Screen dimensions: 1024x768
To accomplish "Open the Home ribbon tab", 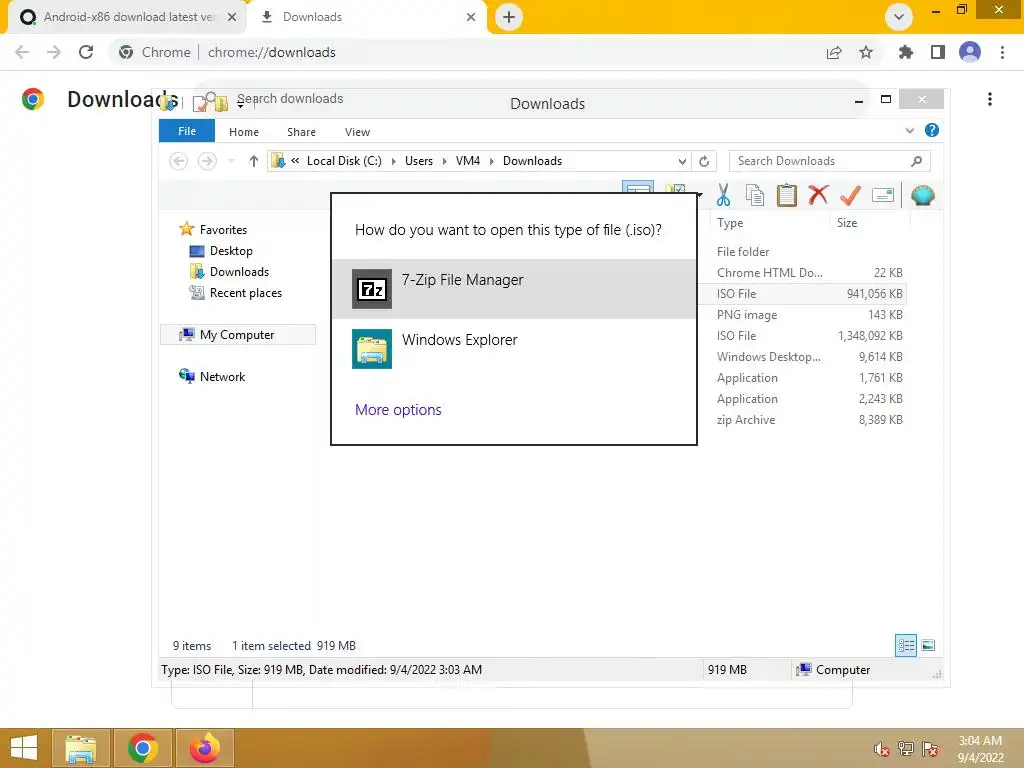I will tap(244, 132).
